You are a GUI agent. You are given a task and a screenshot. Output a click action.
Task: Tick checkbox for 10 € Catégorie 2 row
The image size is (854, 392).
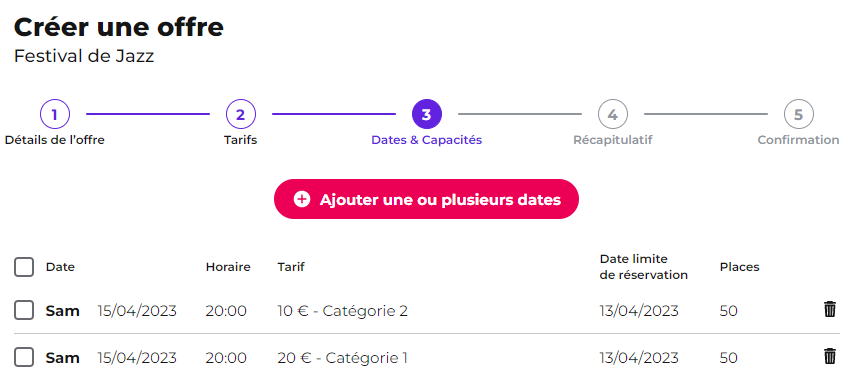tap(24, 310)
